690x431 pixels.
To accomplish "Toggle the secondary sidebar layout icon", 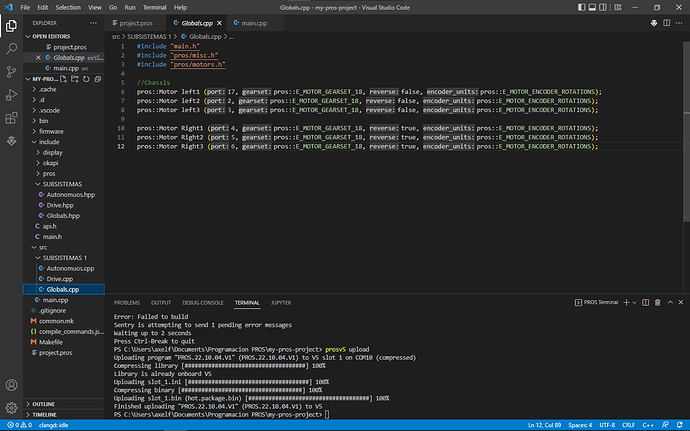I will pos(603,7).
